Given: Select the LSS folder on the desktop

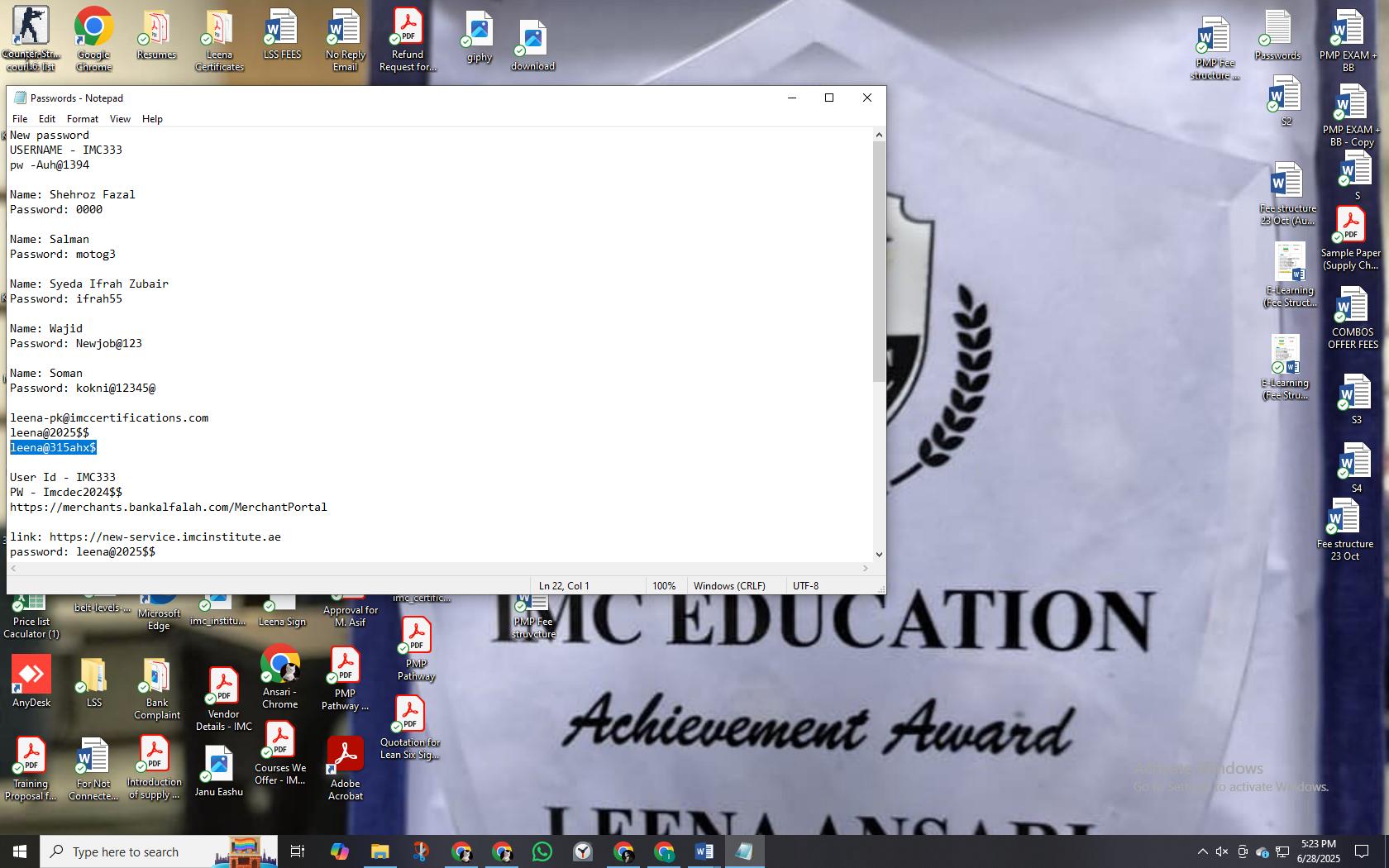Looking at the screenshot, I should coord(94,683).
